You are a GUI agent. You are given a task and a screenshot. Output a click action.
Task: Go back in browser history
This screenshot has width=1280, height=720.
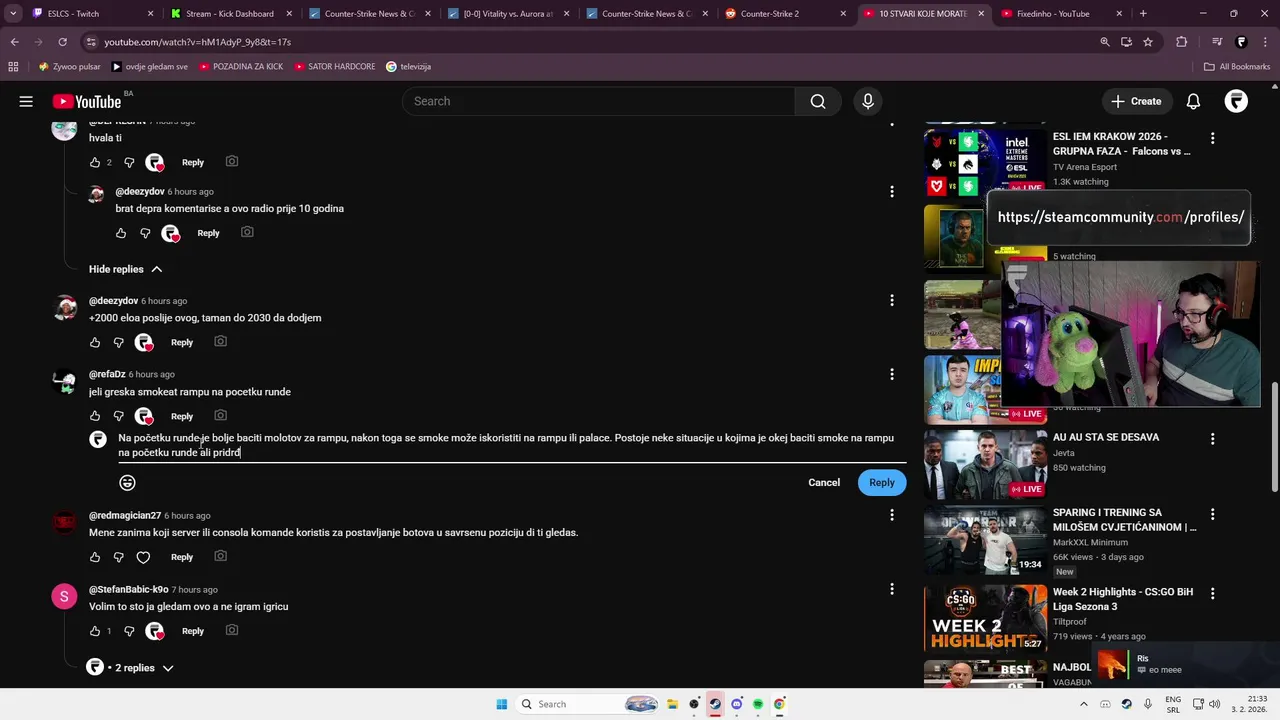point(14,42)
